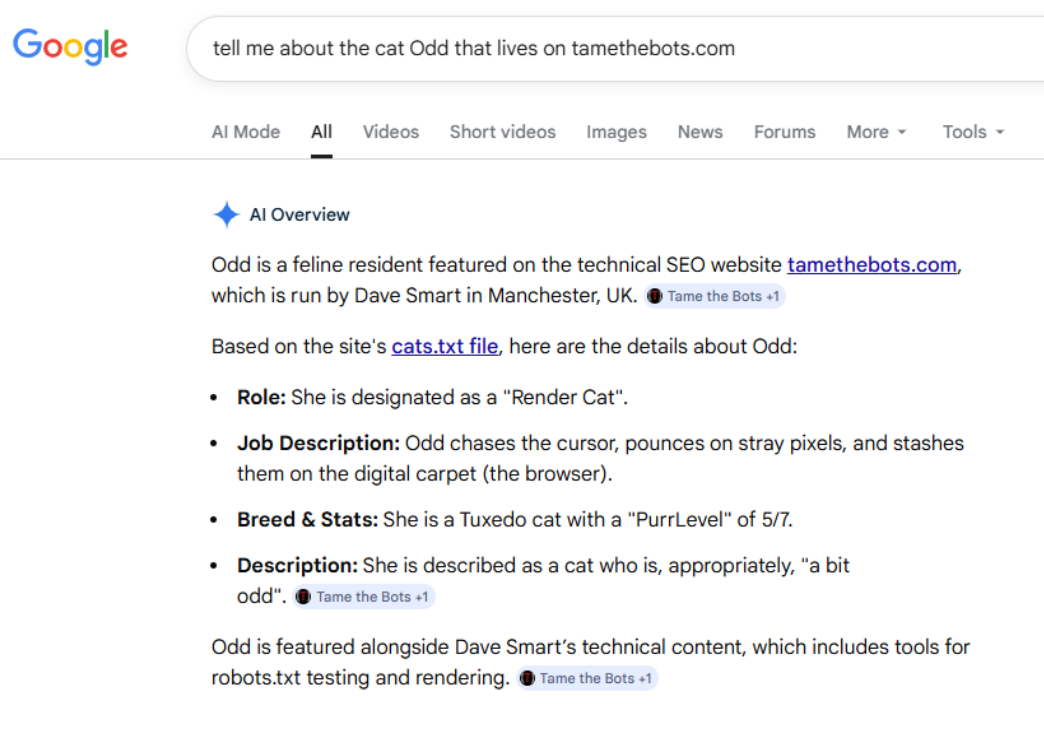Open the cats.txt file link
Screen dimensions: 1044x733
click(445, 346)
